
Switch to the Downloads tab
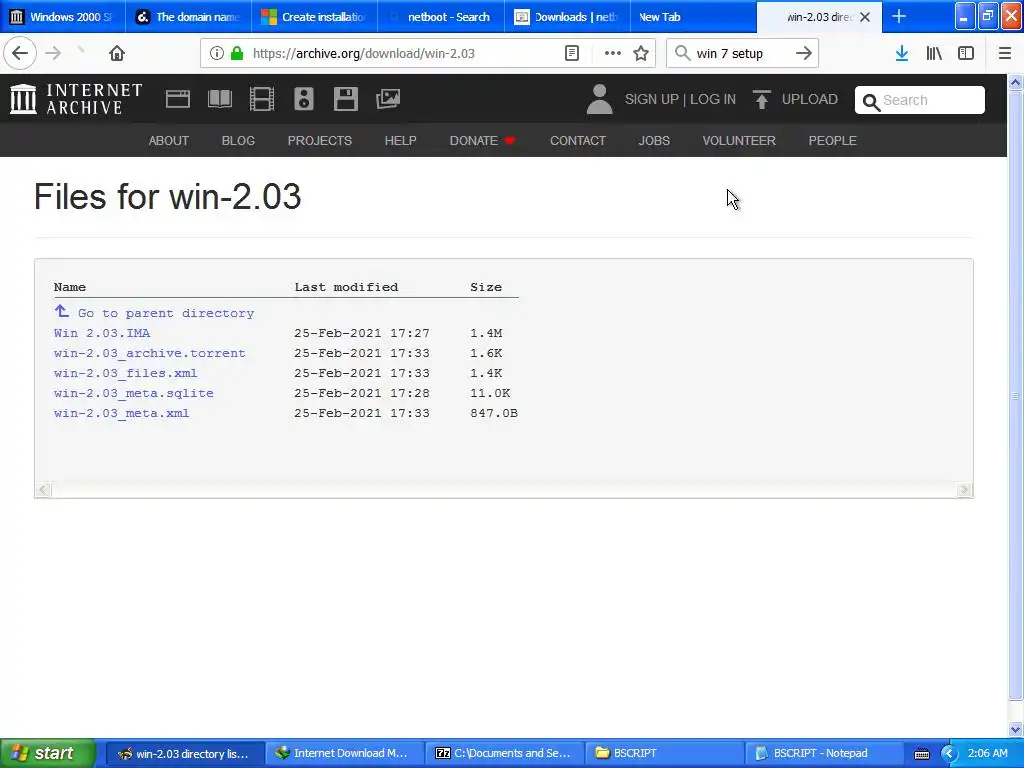tap(567, 17)
